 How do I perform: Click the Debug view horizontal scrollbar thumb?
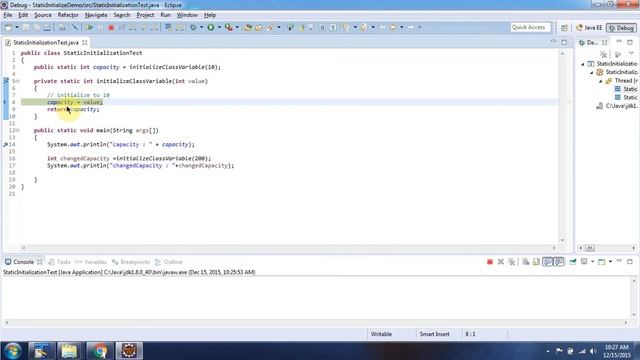point(590,248)
